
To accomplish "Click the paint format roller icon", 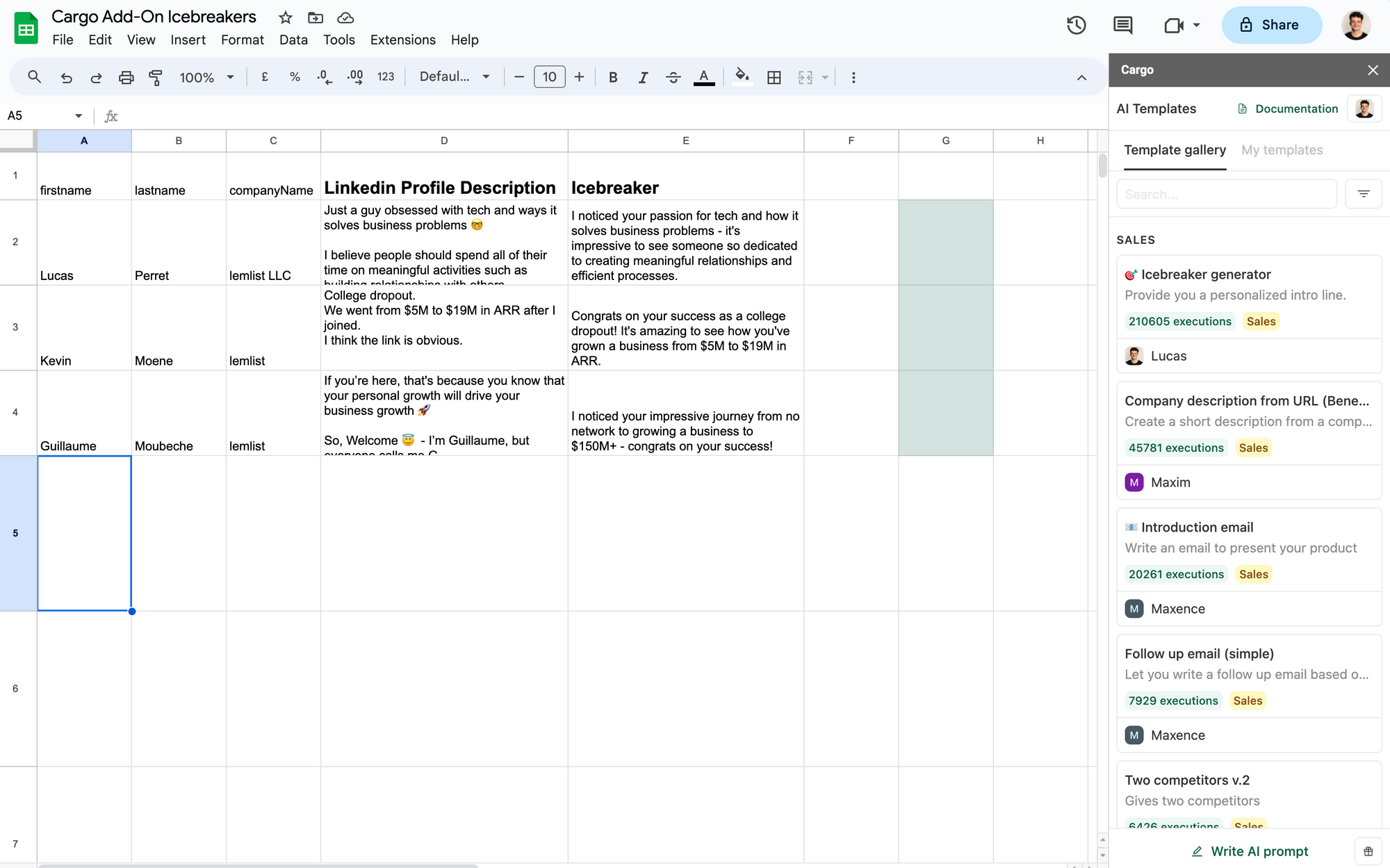I will pos(156,77).
